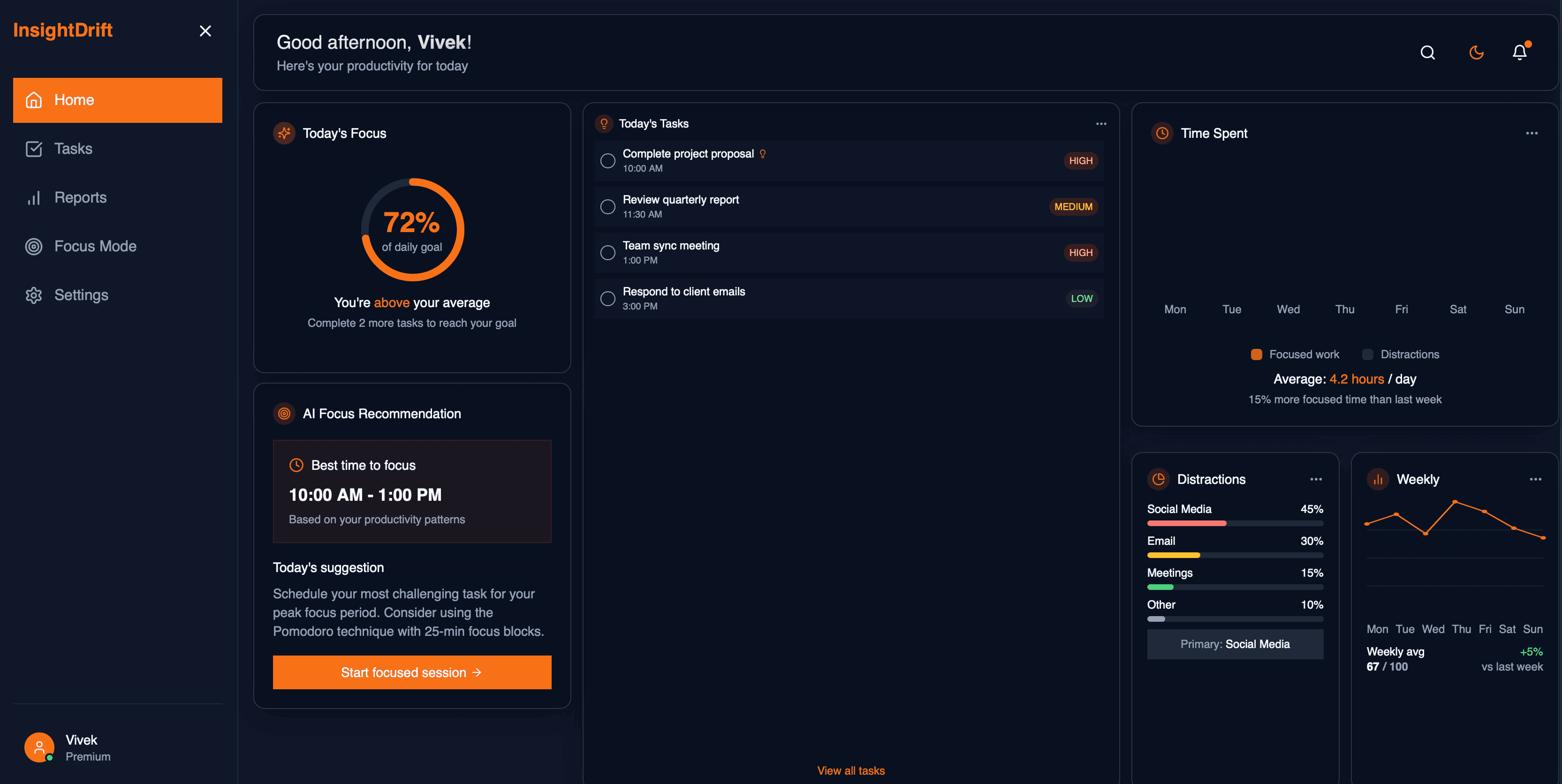
Task: Click the Weekly bar chart icon
Action: 1378,479
